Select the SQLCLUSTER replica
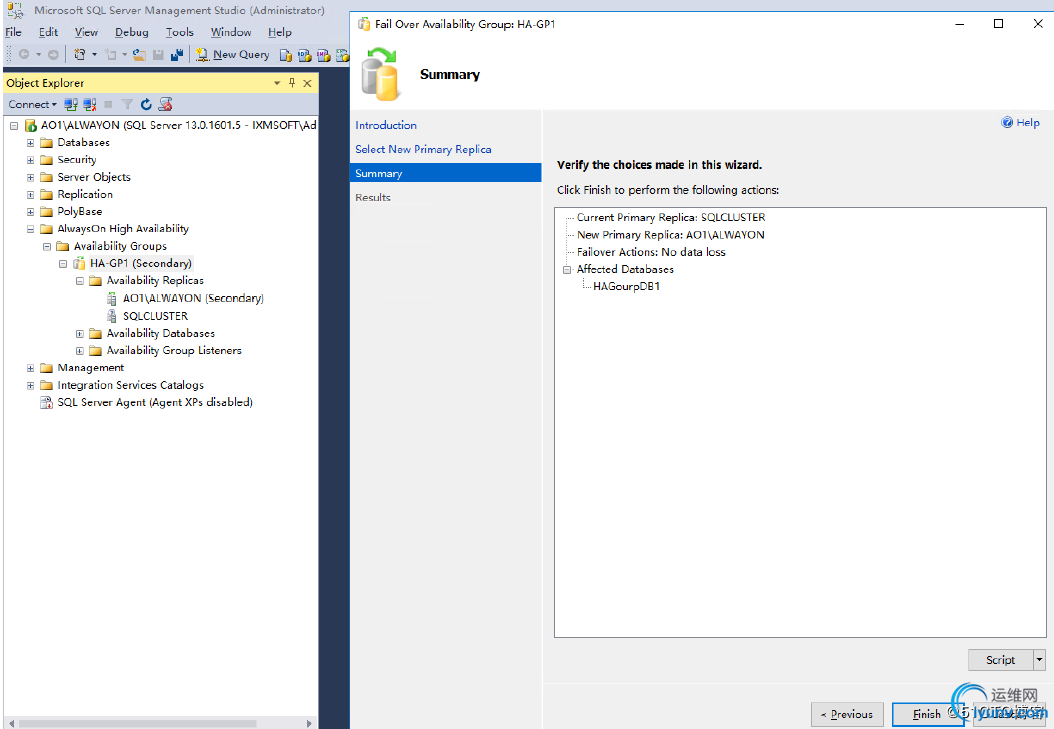1054x729 pixels. coord(155,316)
